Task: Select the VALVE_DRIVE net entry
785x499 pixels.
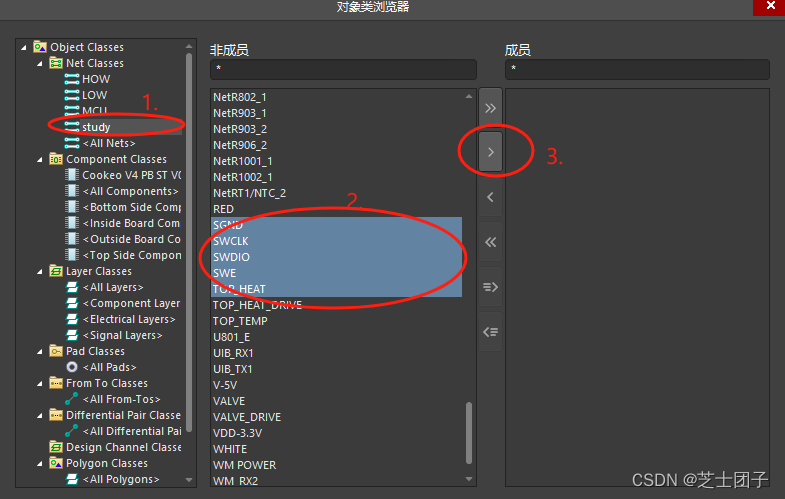Action: (x=247, y=417)
